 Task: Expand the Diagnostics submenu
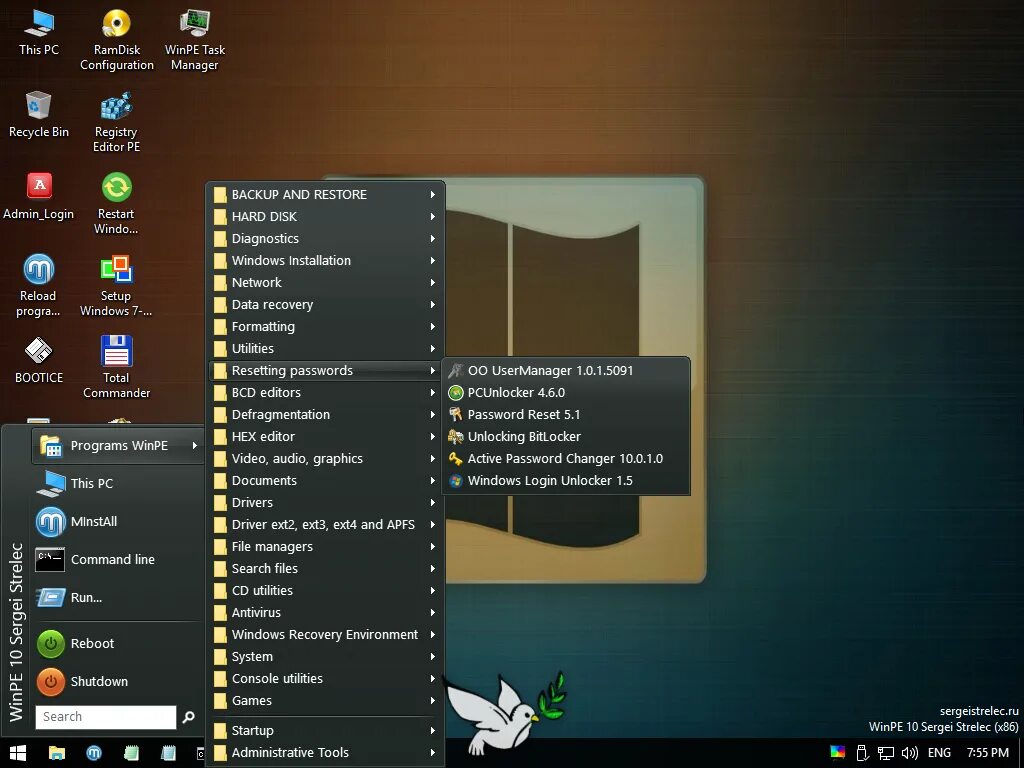coord(325,238)
